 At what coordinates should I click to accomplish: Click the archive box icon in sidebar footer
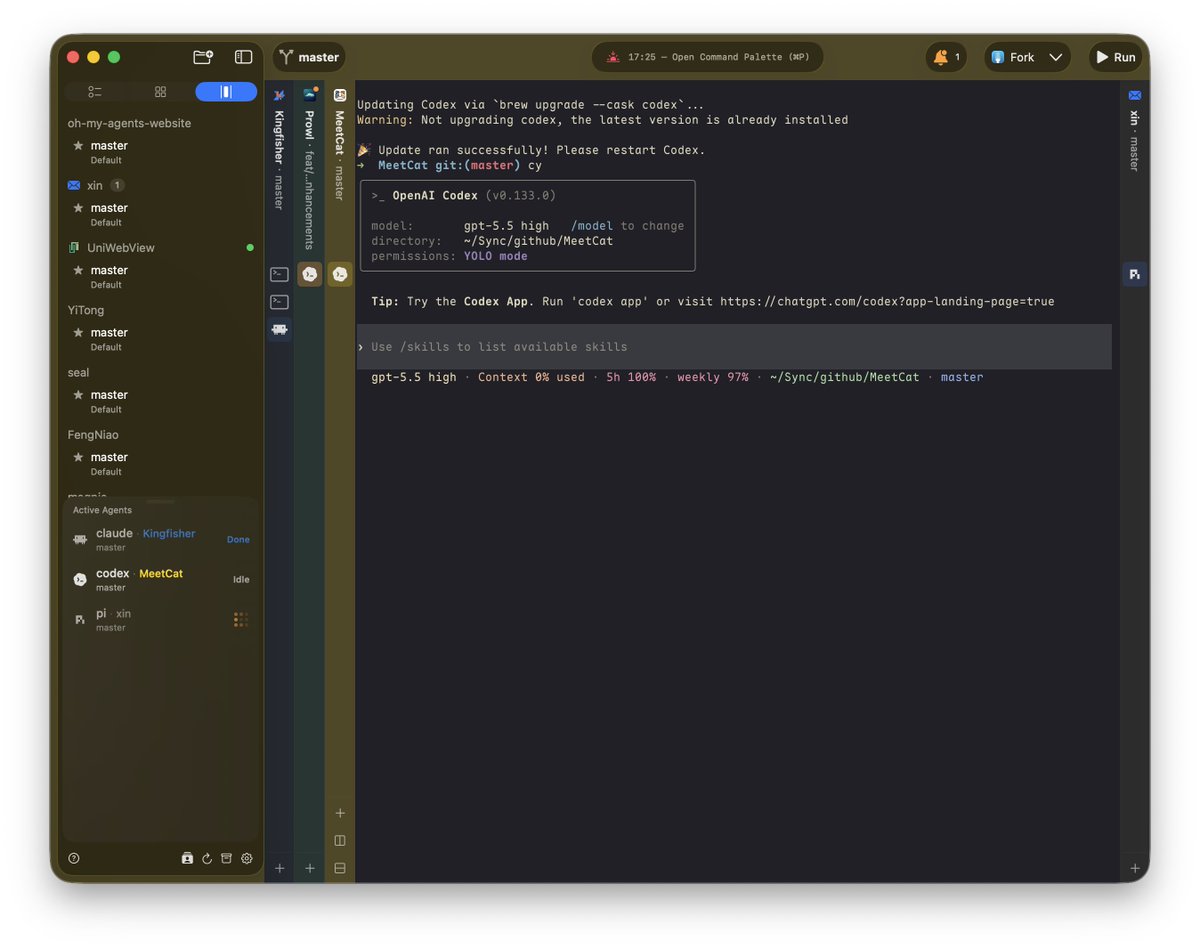(227, 858)
